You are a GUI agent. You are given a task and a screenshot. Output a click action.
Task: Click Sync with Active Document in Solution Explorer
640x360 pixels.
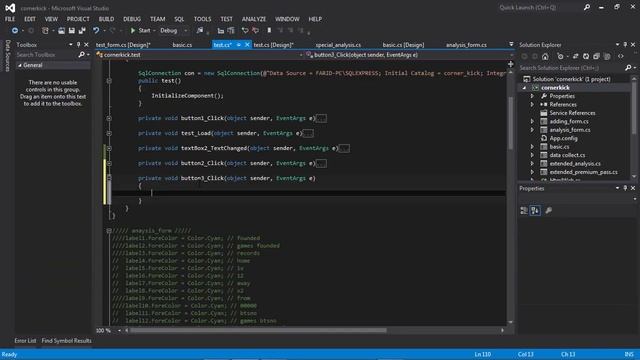coord(575,56)
